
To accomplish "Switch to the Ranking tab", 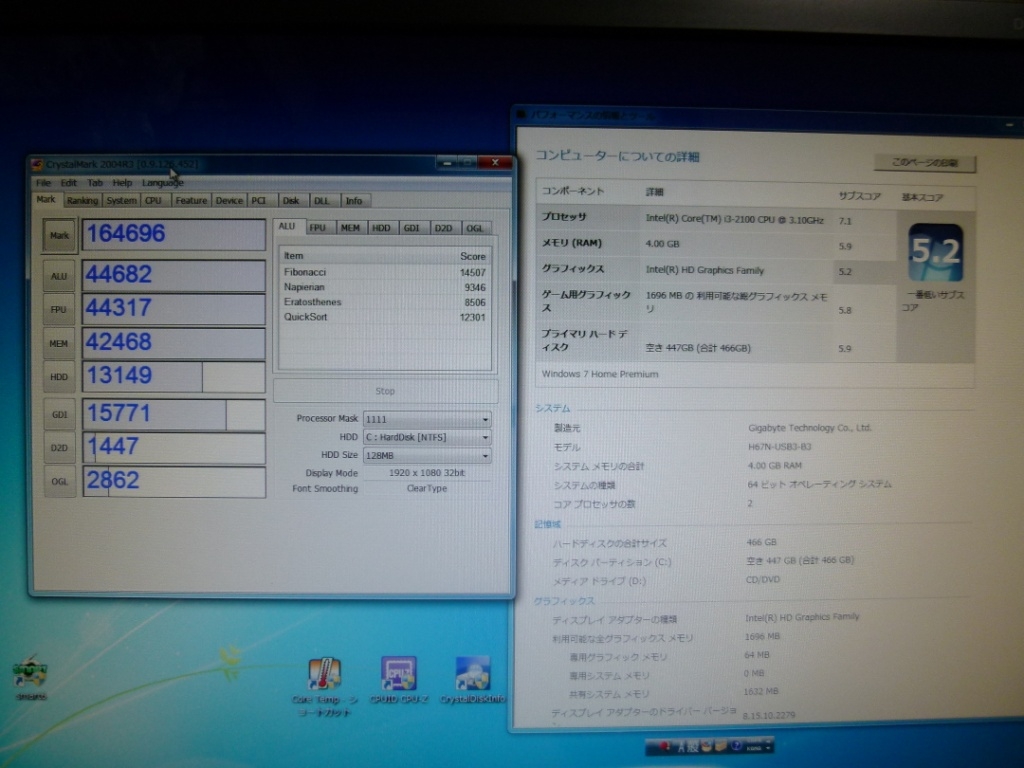I will pyautogui.click(x=82, y=201).
